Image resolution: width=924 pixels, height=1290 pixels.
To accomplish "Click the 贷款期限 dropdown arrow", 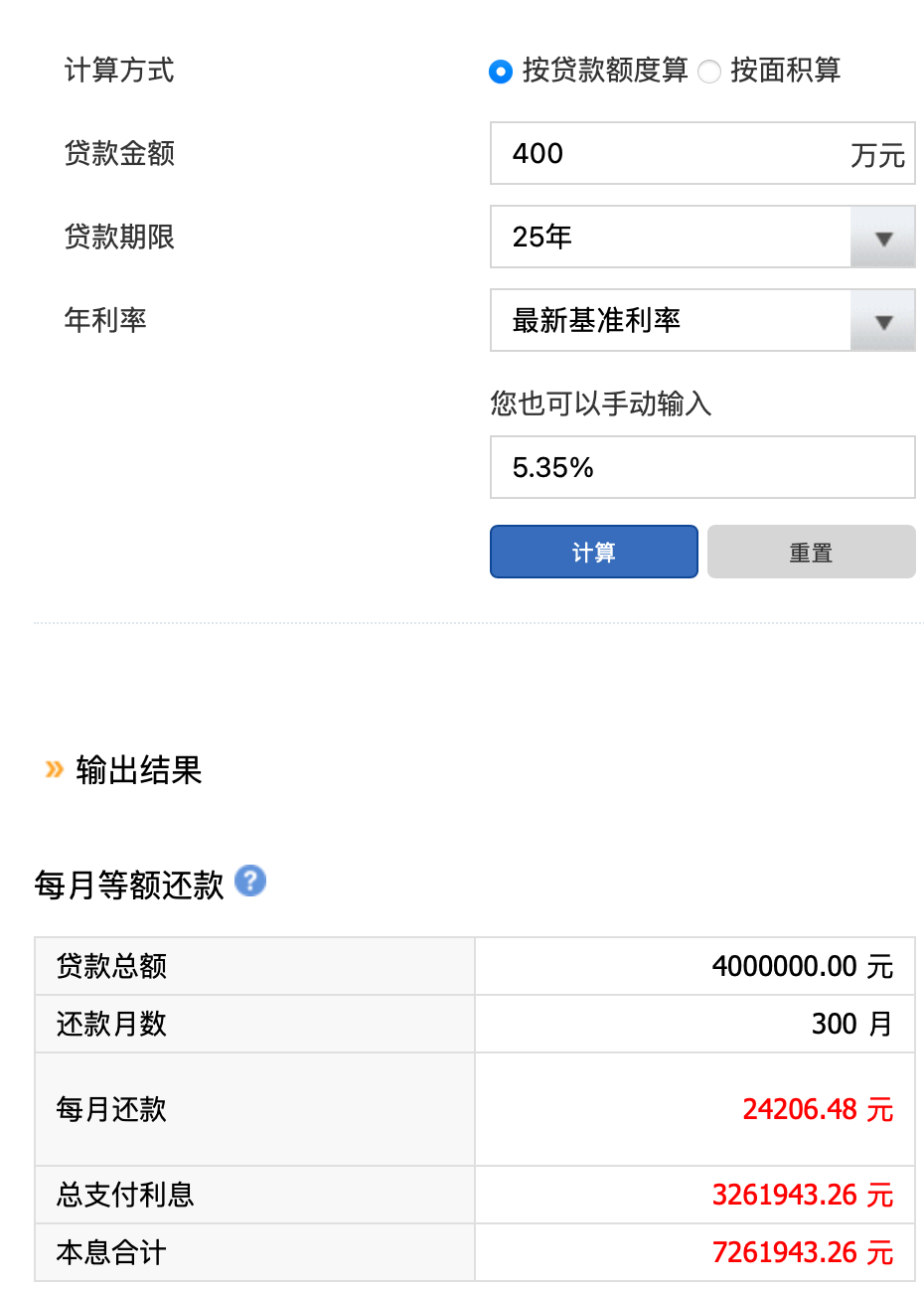I will (x=883, y=238).
